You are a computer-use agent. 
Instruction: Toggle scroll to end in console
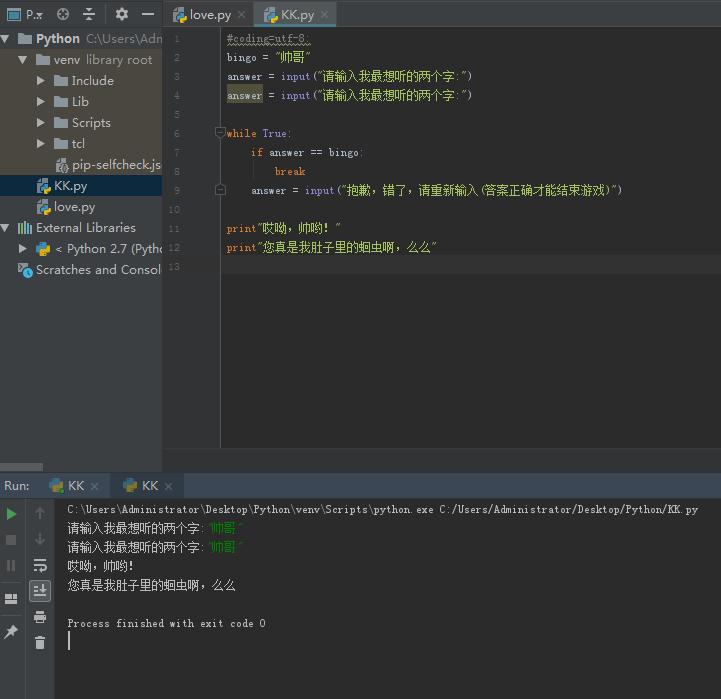[40, 591]
